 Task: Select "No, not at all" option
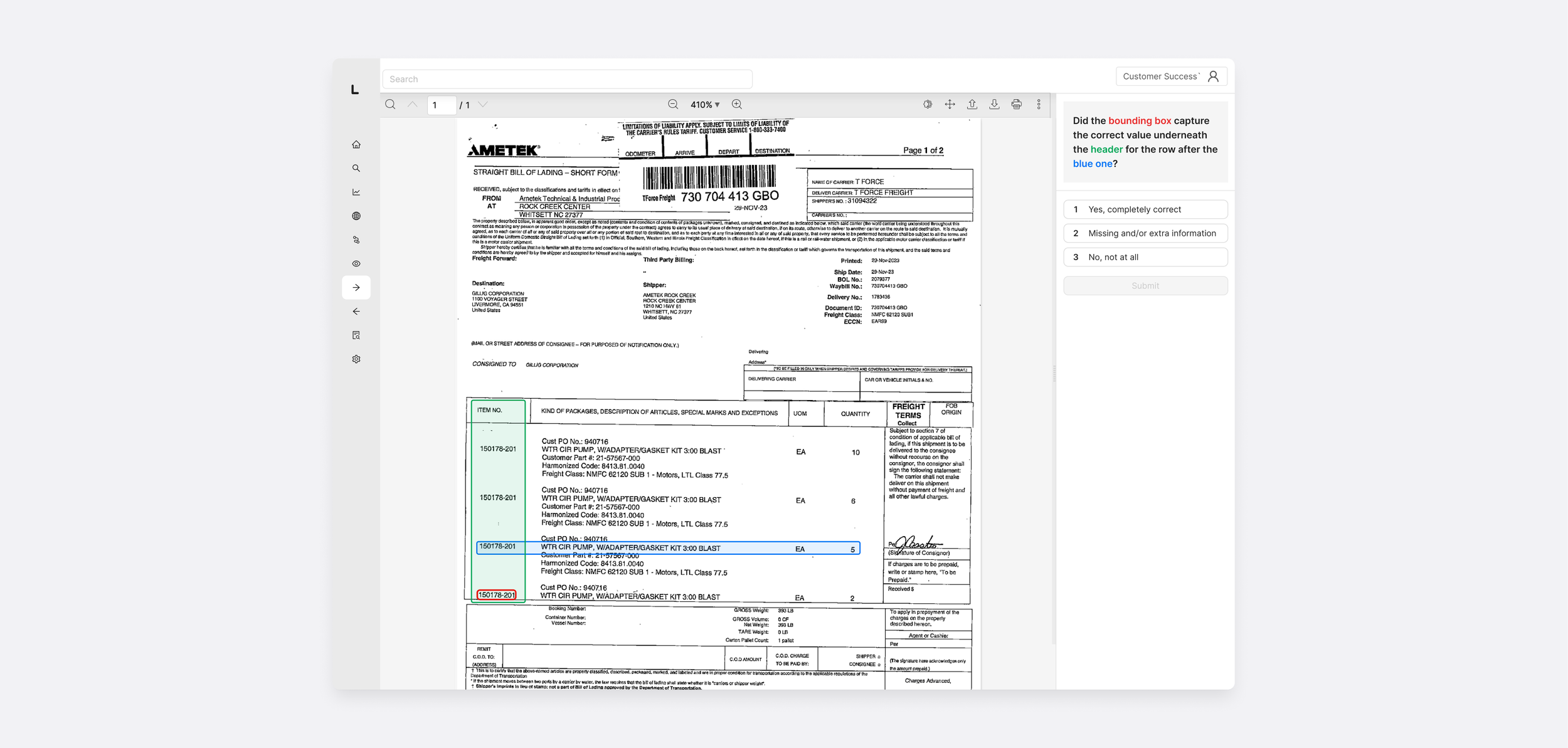(x=1145, y=257)
